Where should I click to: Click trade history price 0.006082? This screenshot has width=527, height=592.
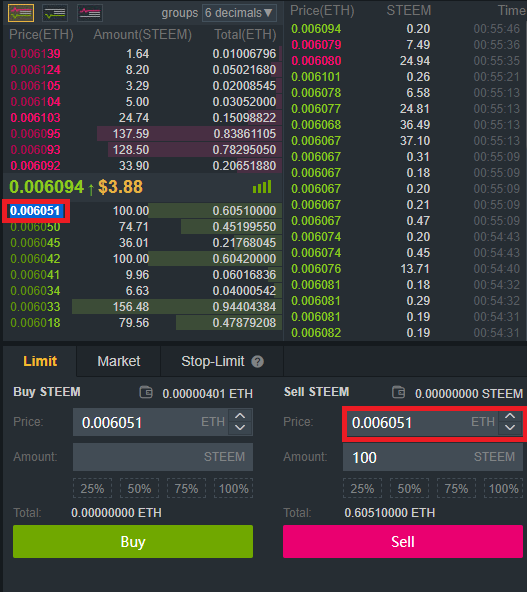pos(316,333)
